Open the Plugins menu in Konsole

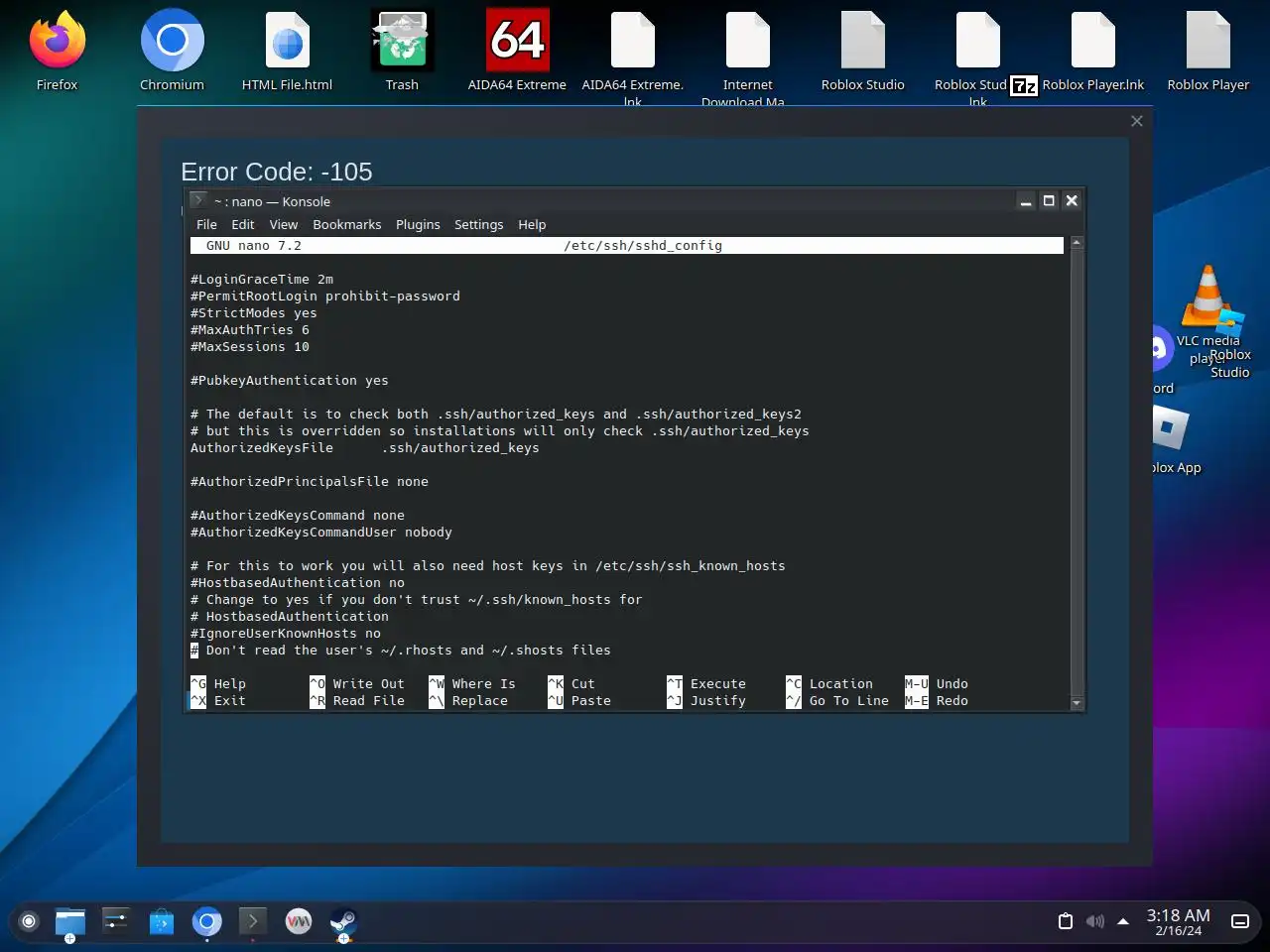[x=418, y=224]
